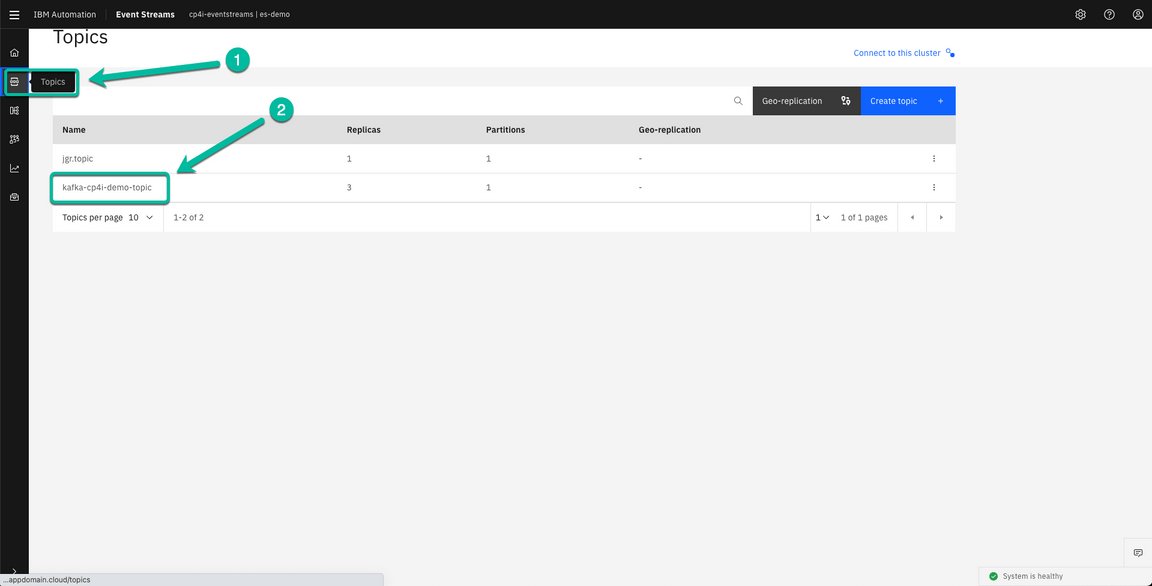Select the Topics icon in the sidebar
Viewport: 1152px width, 586px height.
click(x=13, y=83)
